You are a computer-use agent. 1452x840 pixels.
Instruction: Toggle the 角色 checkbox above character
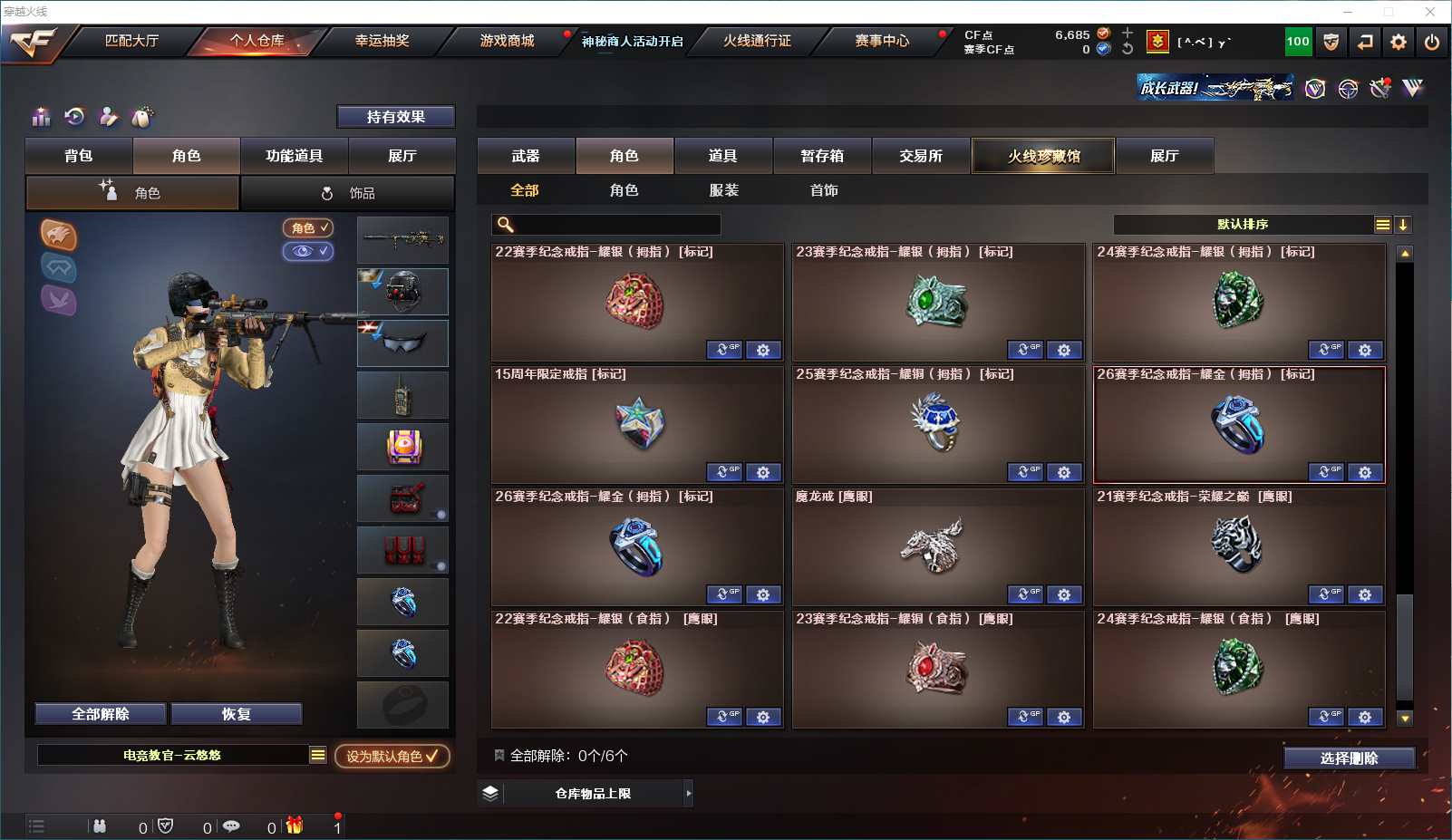pyautogui.click(x=308, y=228)
